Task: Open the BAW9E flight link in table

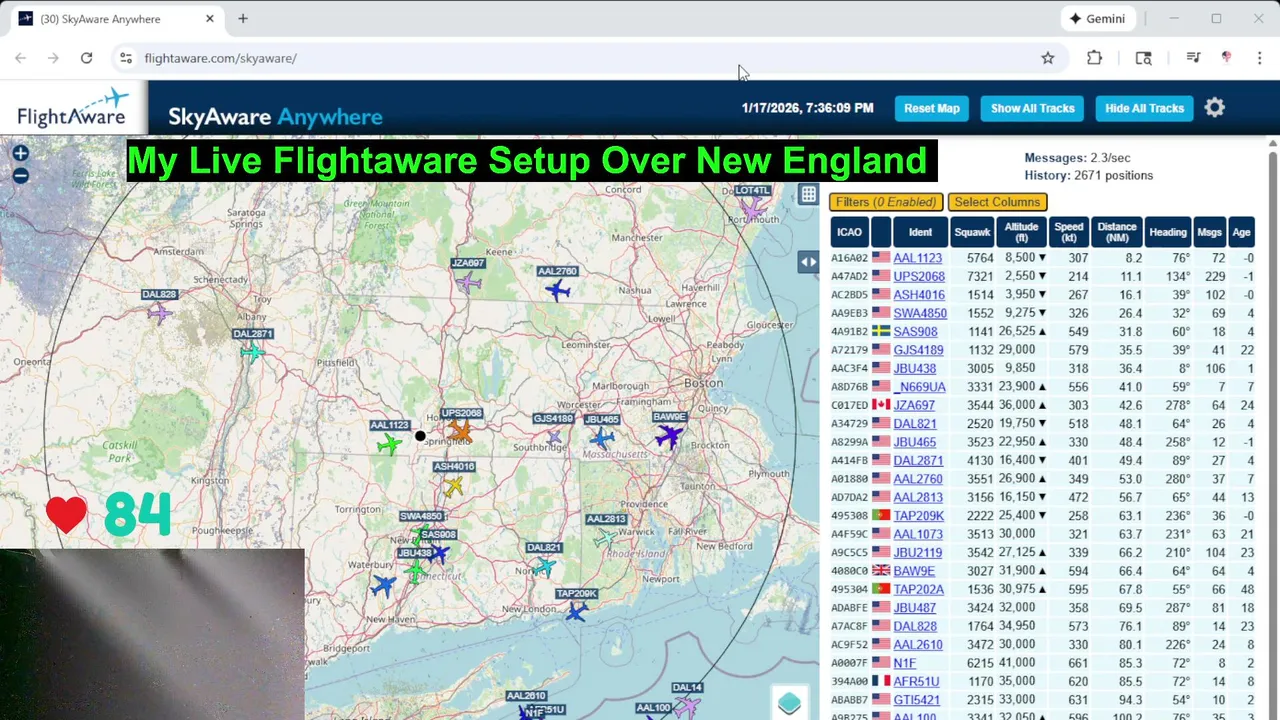Action: point(914,571)
